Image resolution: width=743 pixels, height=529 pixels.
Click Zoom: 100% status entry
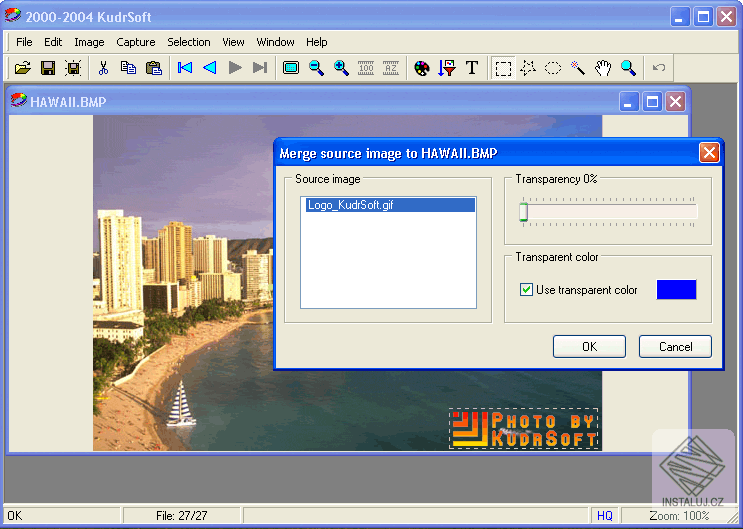(x=679, y=516)
